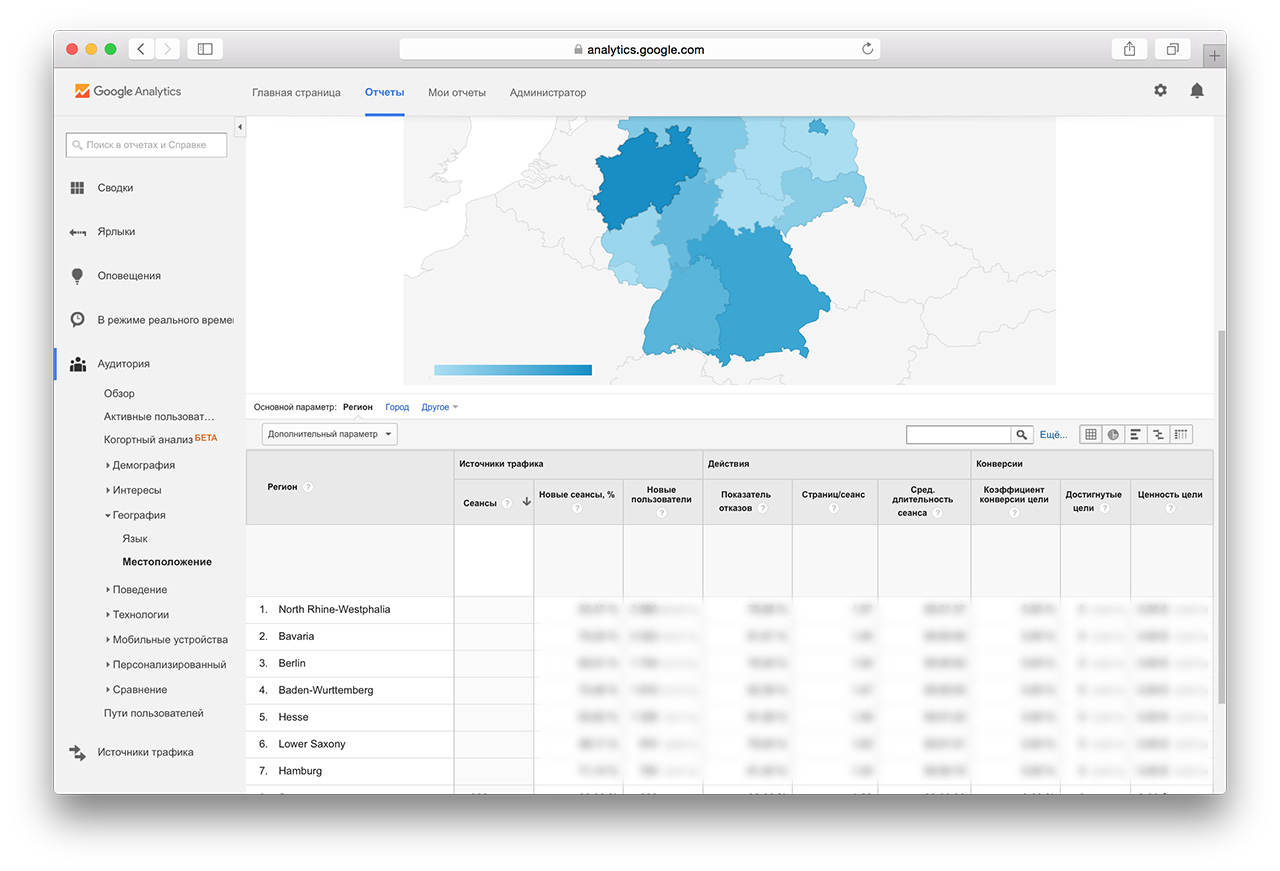The height and width of the screenshot is (871, 1280).
Task: Open the Главная страница tab
Action: click(296, 93)
